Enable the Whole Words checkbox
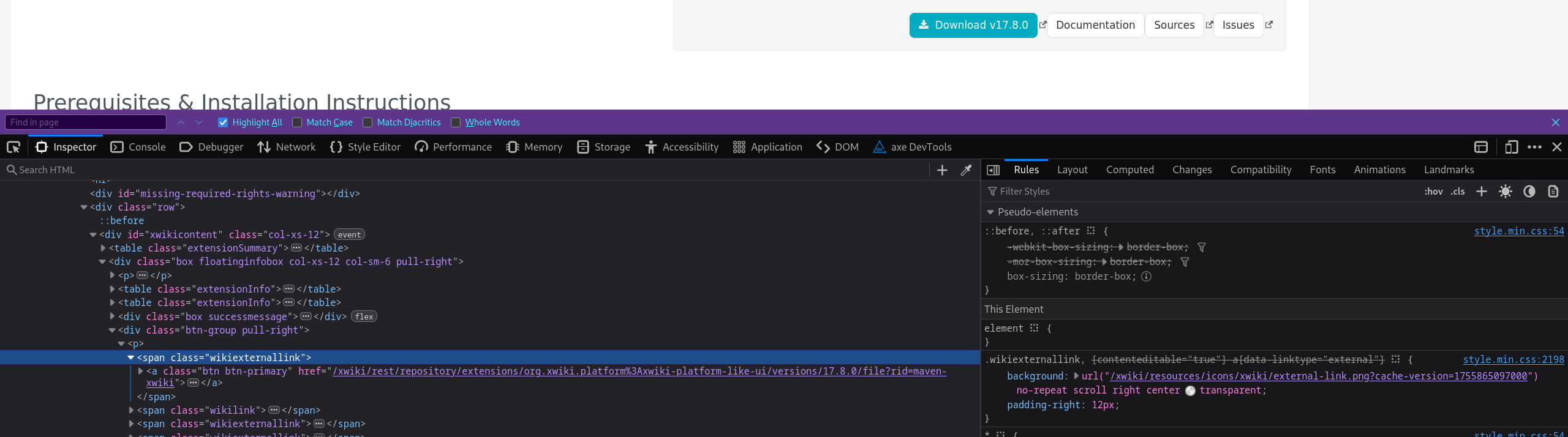Viewport: 1568px width, 437px height. (x=456, y=122)
